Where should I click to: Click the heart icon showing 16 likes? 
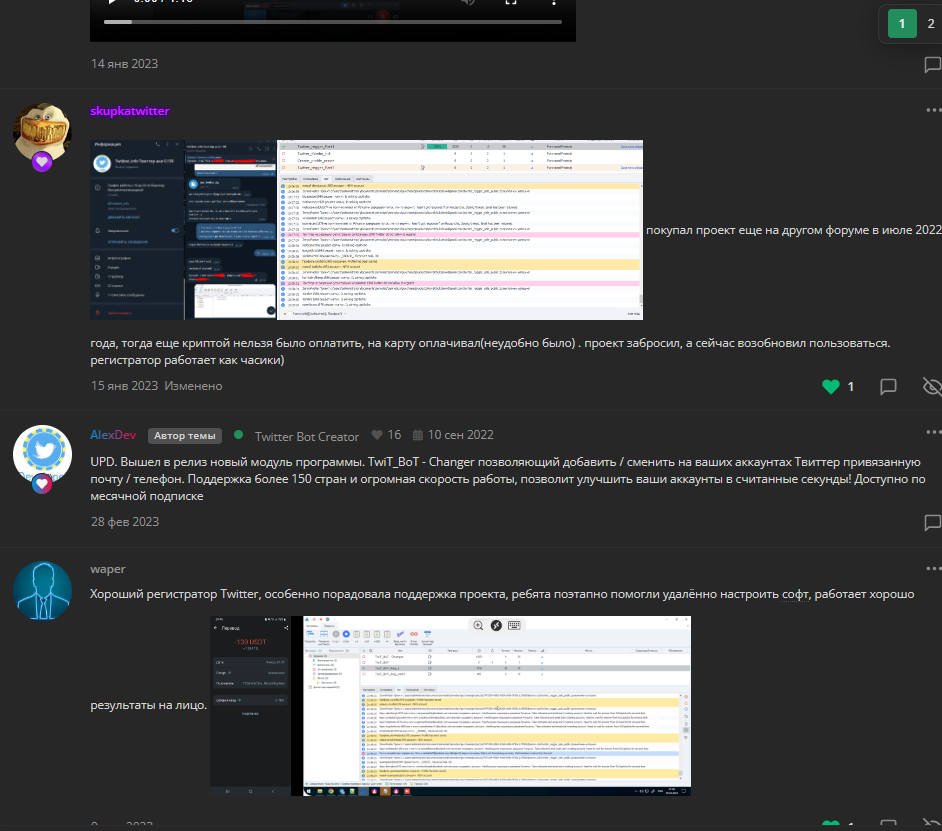click(x=377, y=434)
